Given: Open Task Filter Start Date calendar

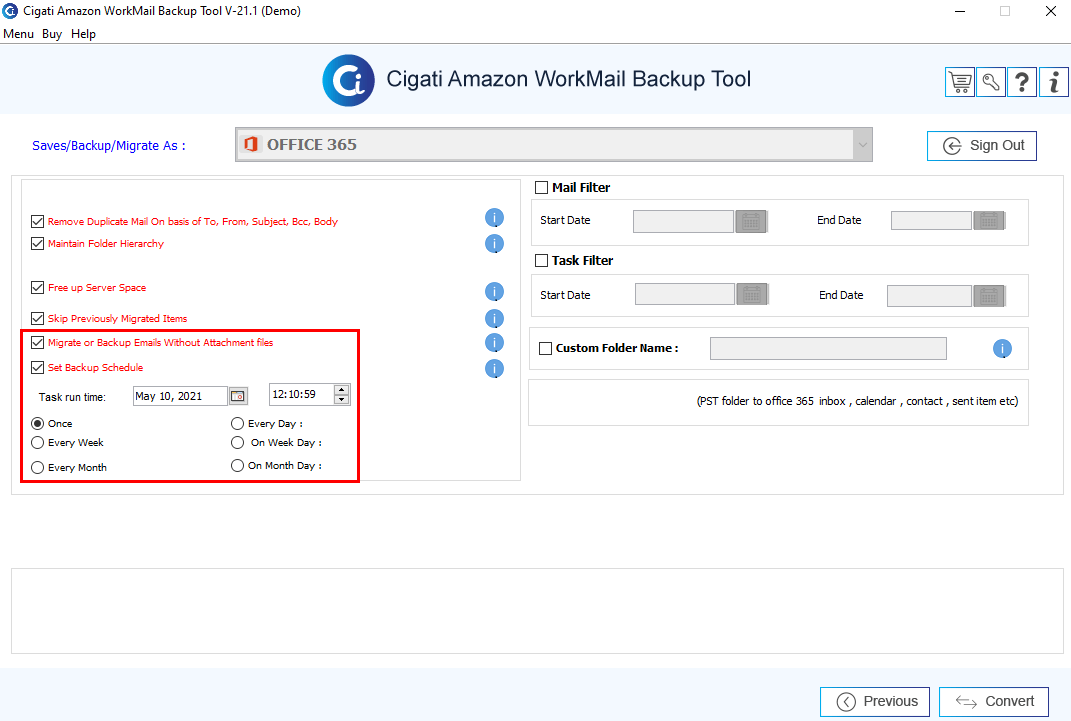Looking at the screenshot, I should click(752, 294).
